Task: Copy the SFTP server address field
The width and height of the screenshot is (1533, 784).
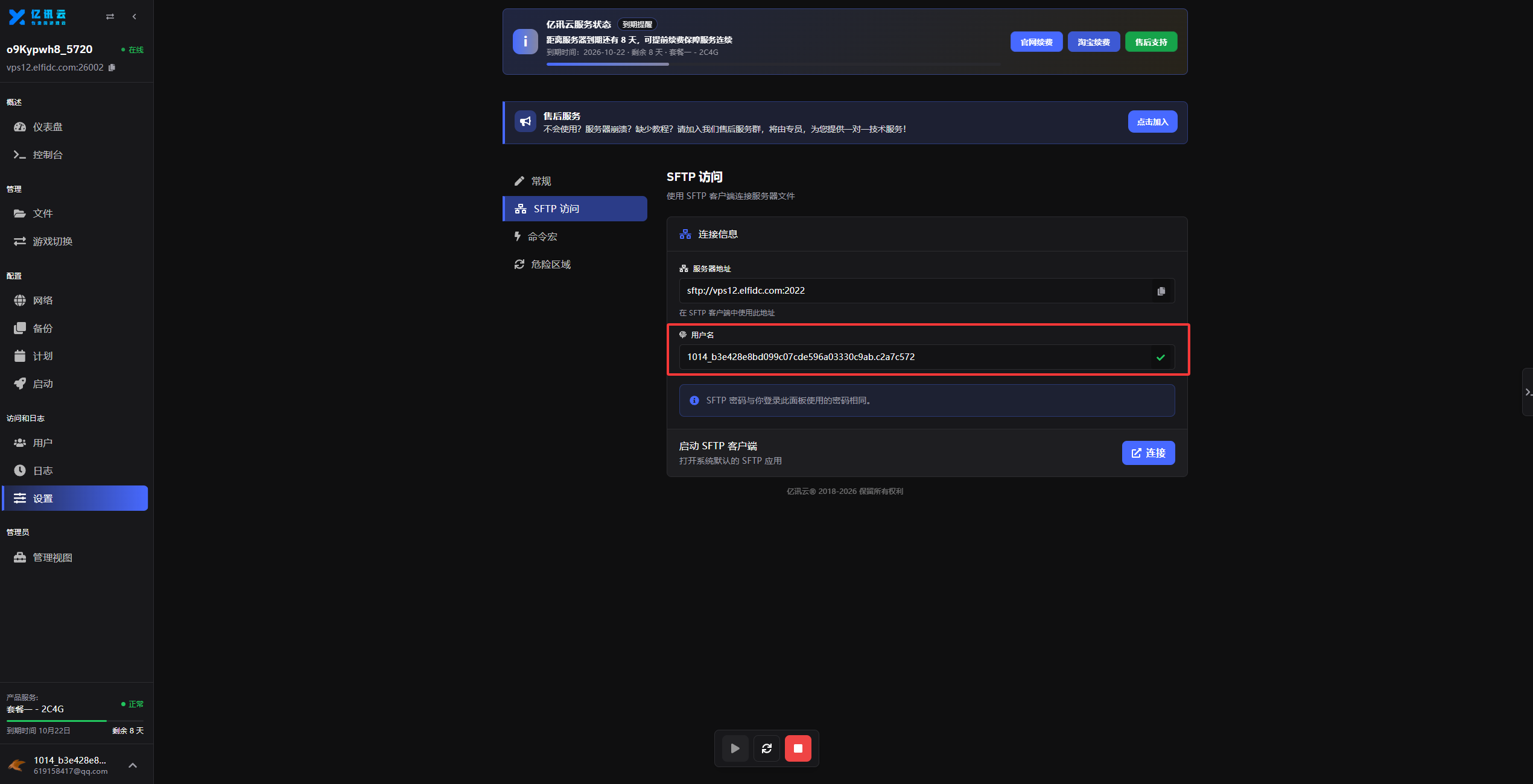Action: coord(1161,291)
